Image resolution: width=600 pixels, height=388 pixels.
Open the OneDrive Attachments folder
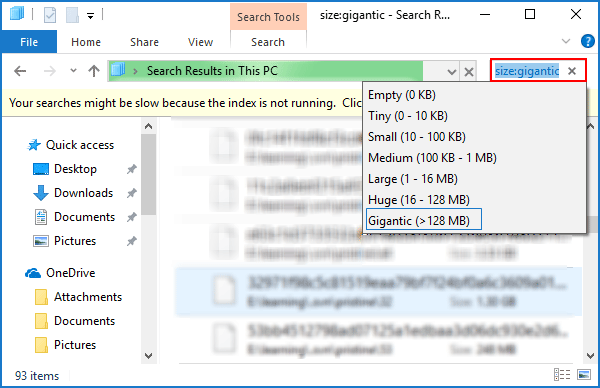[x=88, y=297]
